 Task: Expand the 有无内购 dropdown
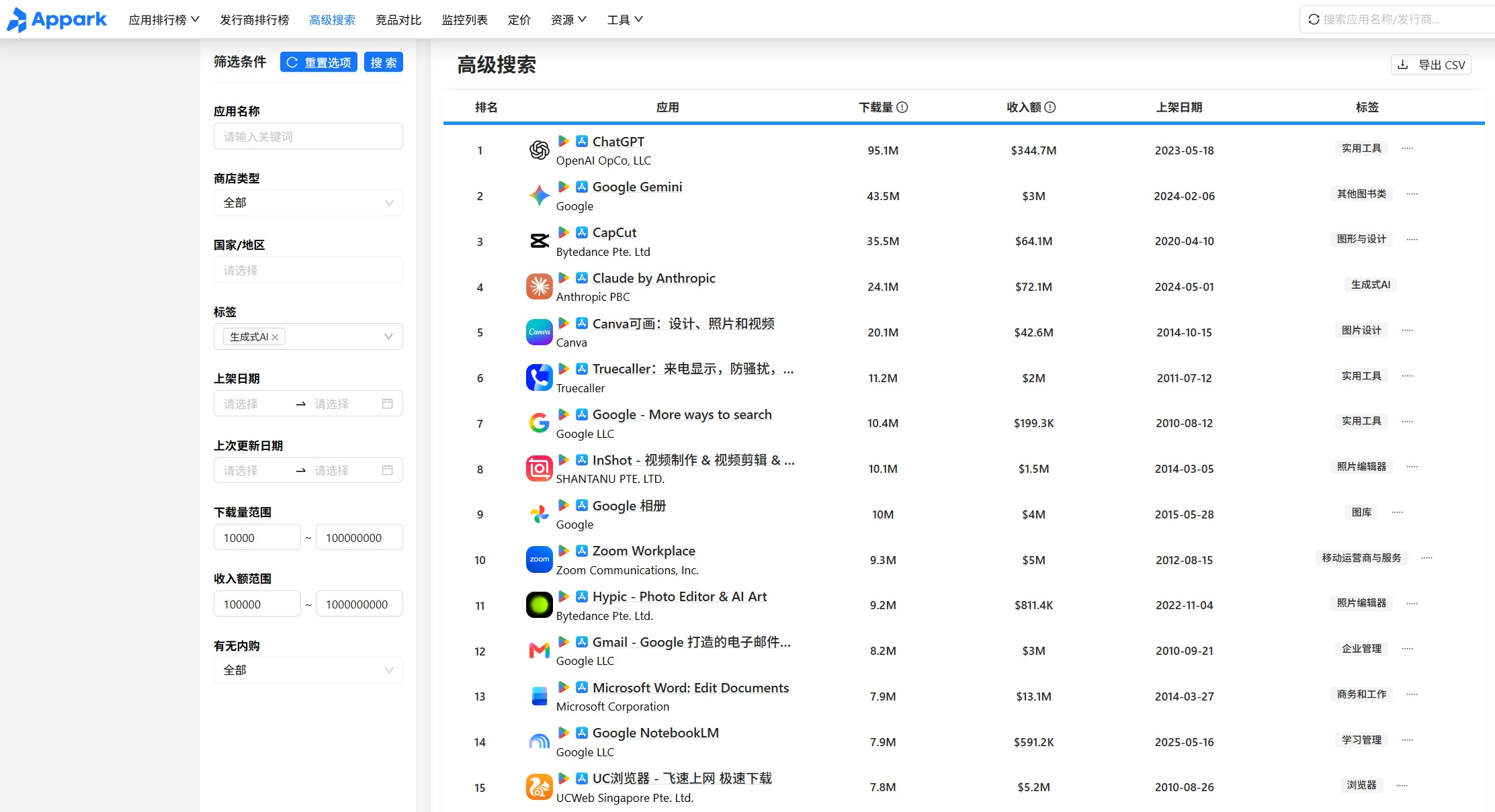[308, 670]
